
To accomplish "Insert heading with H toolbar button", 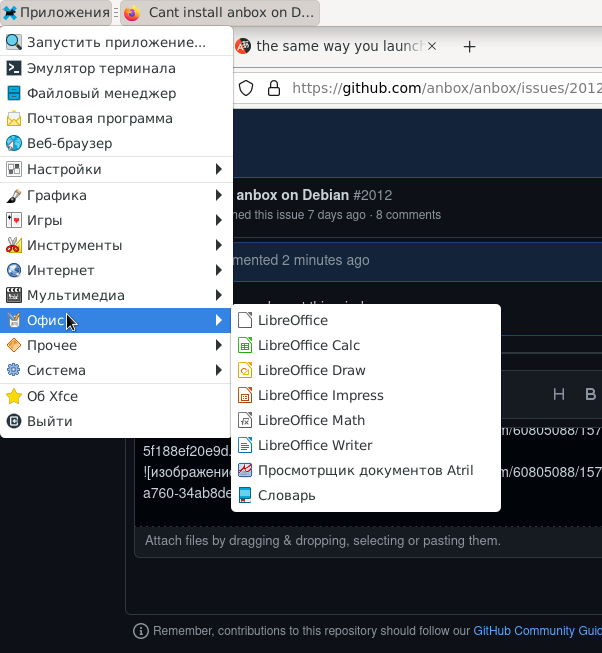I will (x=559, y=394).
